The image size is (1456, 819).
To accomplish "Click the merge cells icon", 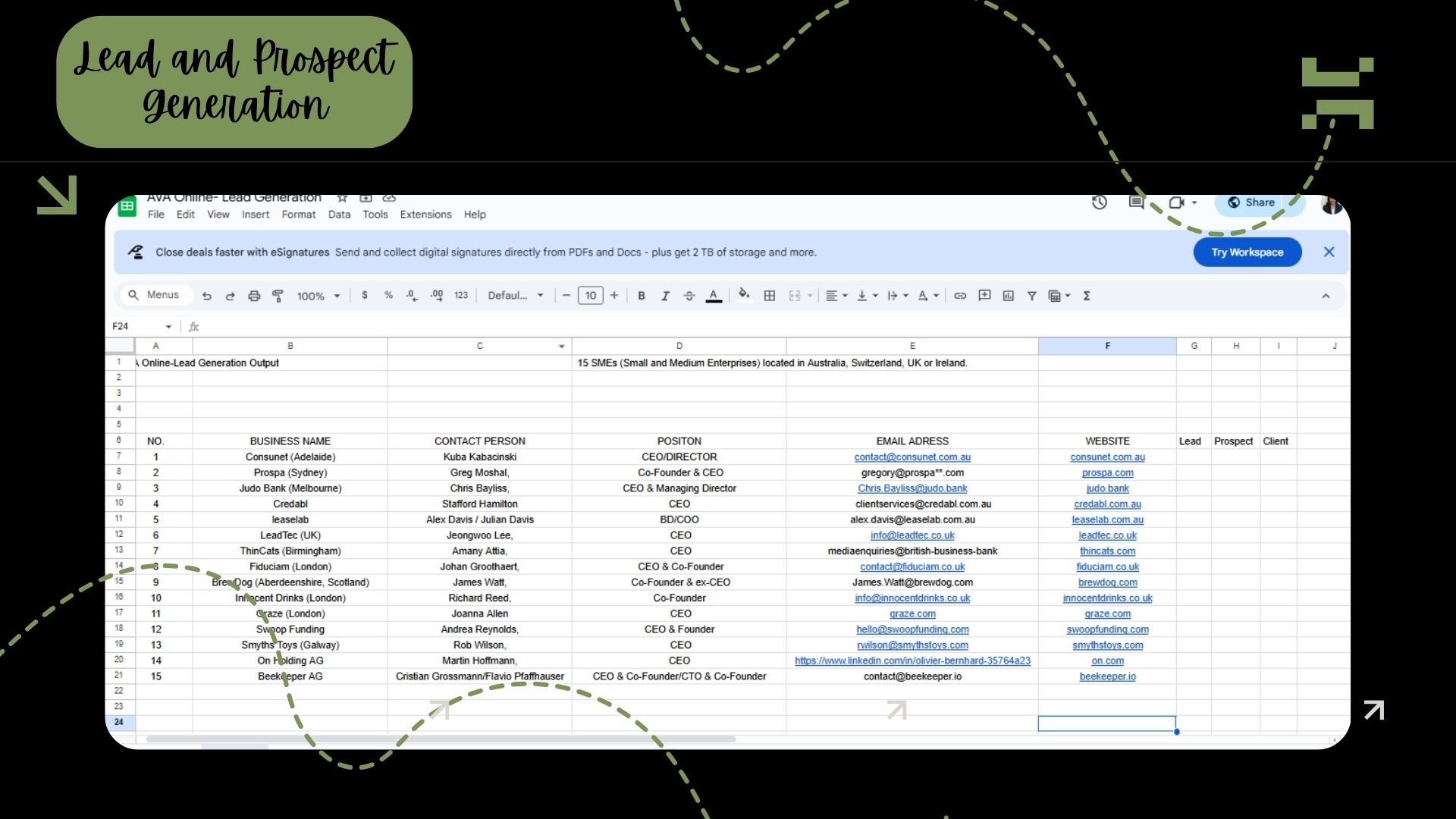I will pyautogui.click(x=795, y=296).
